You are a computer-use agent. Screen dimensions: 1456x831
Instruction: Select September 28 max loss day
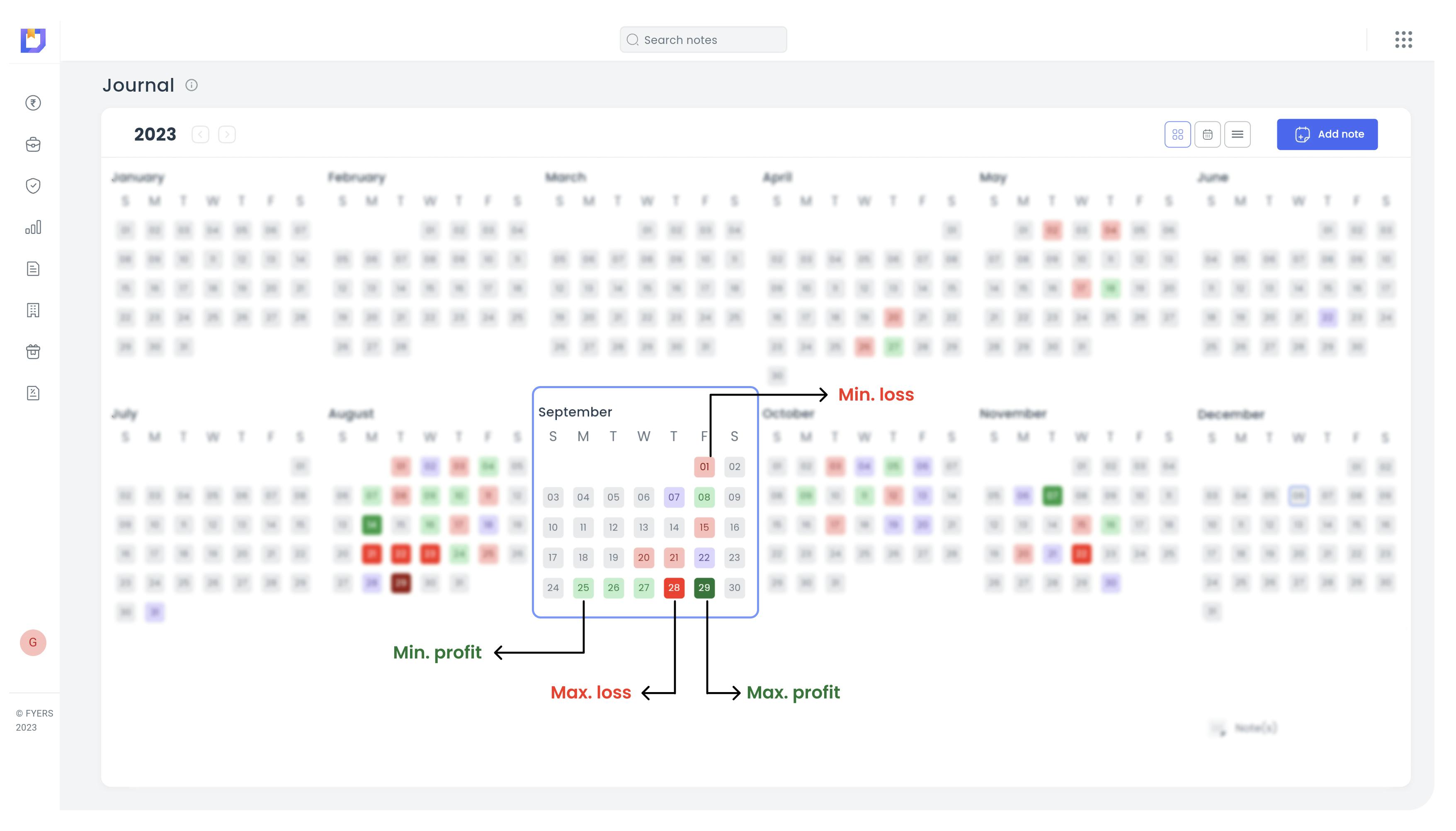(674, 588)
